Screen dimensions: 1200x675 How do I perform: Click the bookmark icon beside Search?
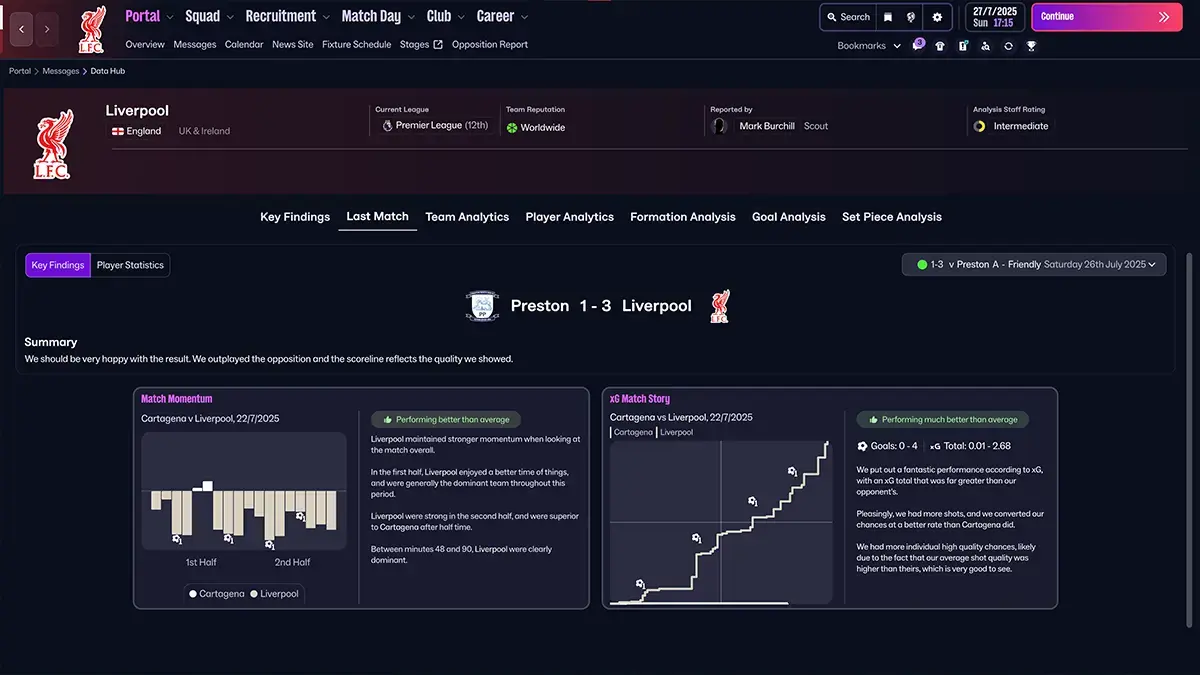tap(887, 17)
